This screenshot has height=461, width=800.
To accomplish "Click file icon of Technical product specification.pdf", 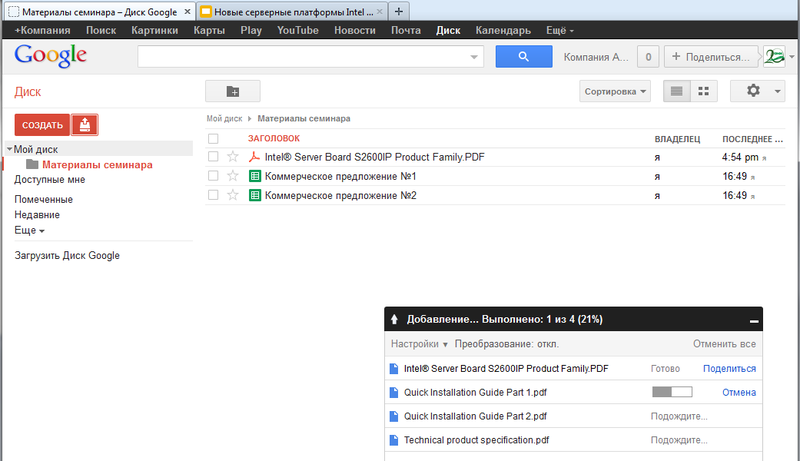I will click(393, 440).
